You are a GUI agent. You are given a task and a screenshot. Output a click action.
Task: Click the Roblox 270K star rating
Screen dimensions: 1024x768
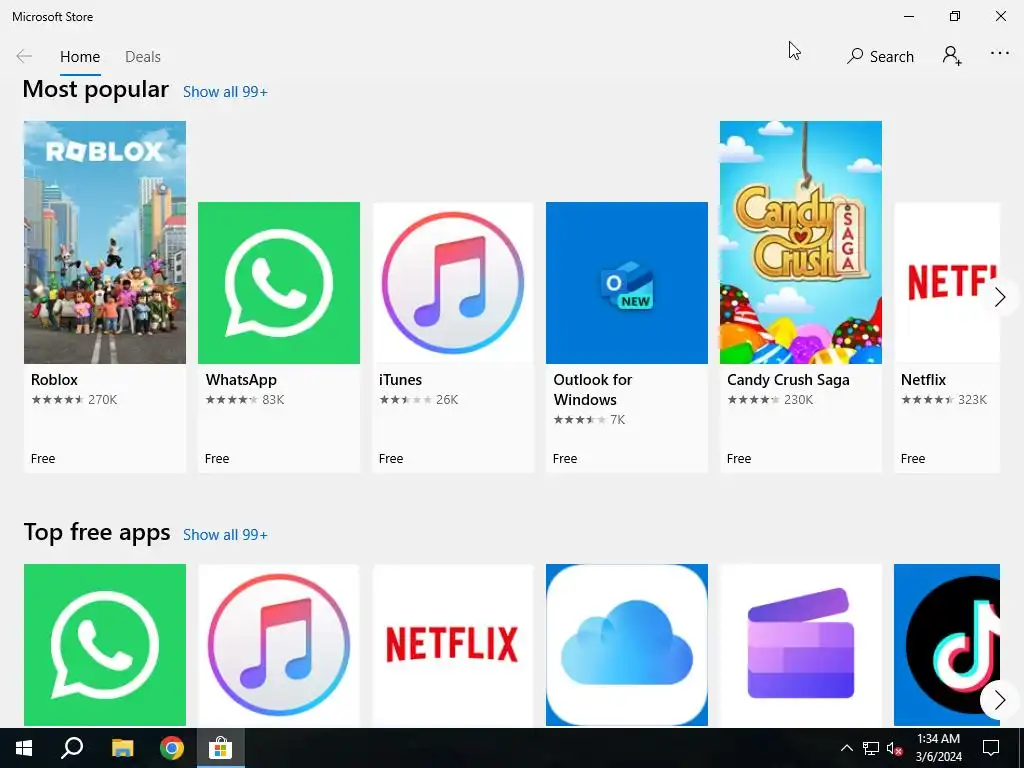(x=74, y=400)
